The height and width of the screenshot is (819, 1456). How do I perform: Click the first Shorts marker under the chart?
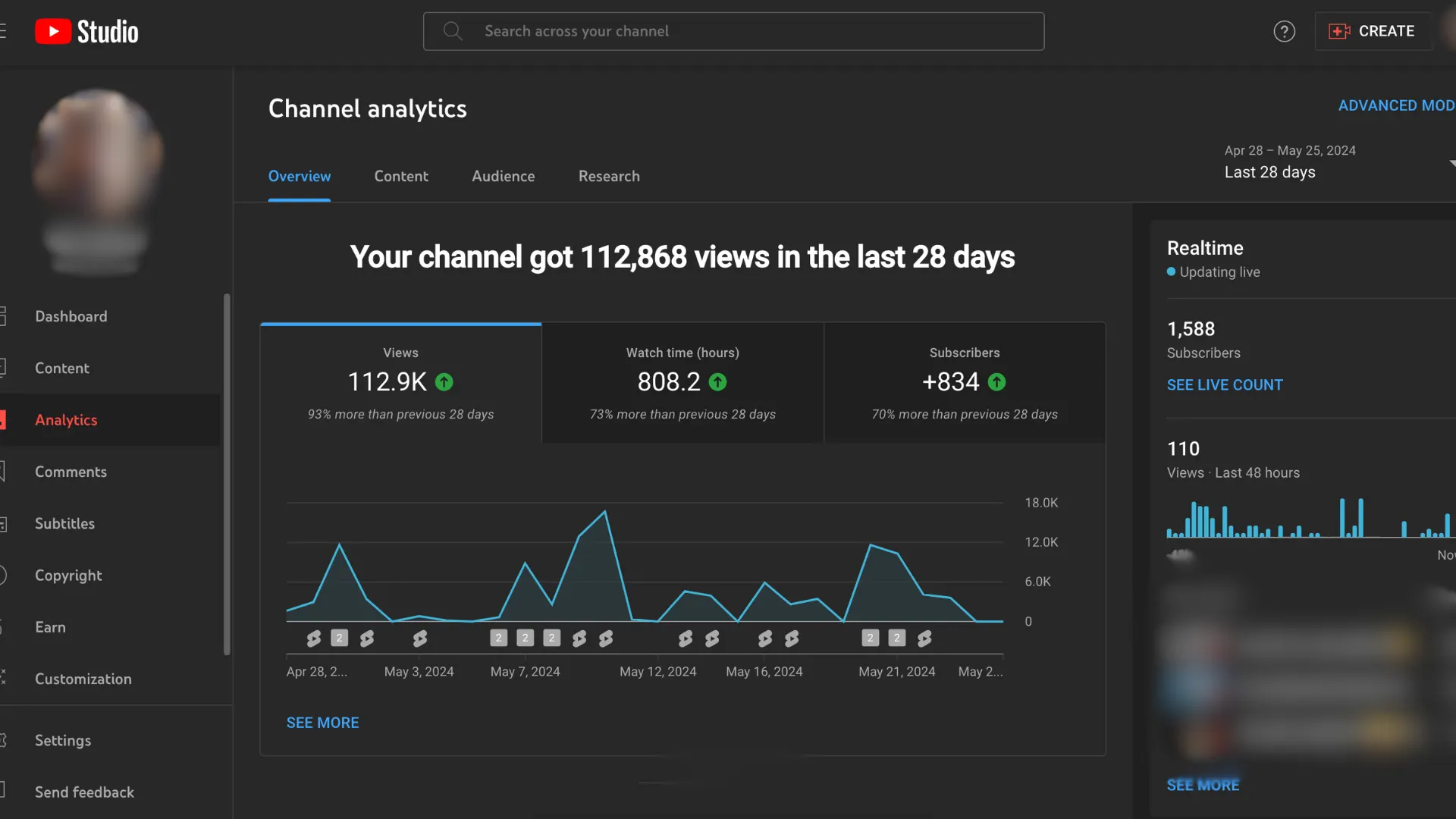click(313, 639)
